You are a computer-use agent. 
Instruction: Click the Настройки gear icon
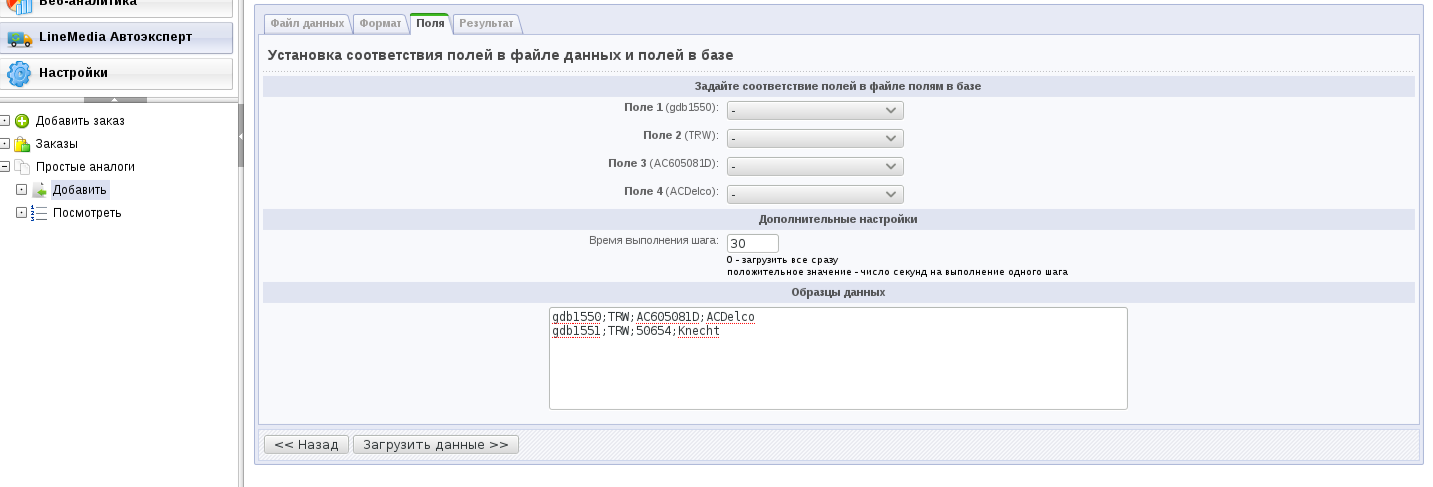[x=20, y=74]
